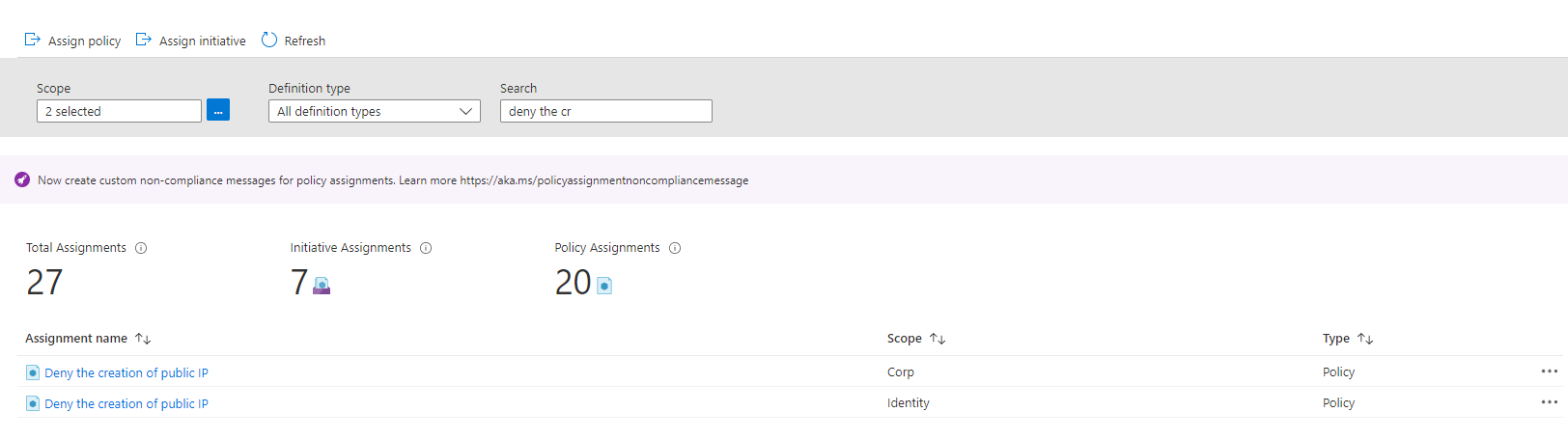1568x440 pixels.
Task: Click the Policy Assignments info icon
Action: point(675,248)
